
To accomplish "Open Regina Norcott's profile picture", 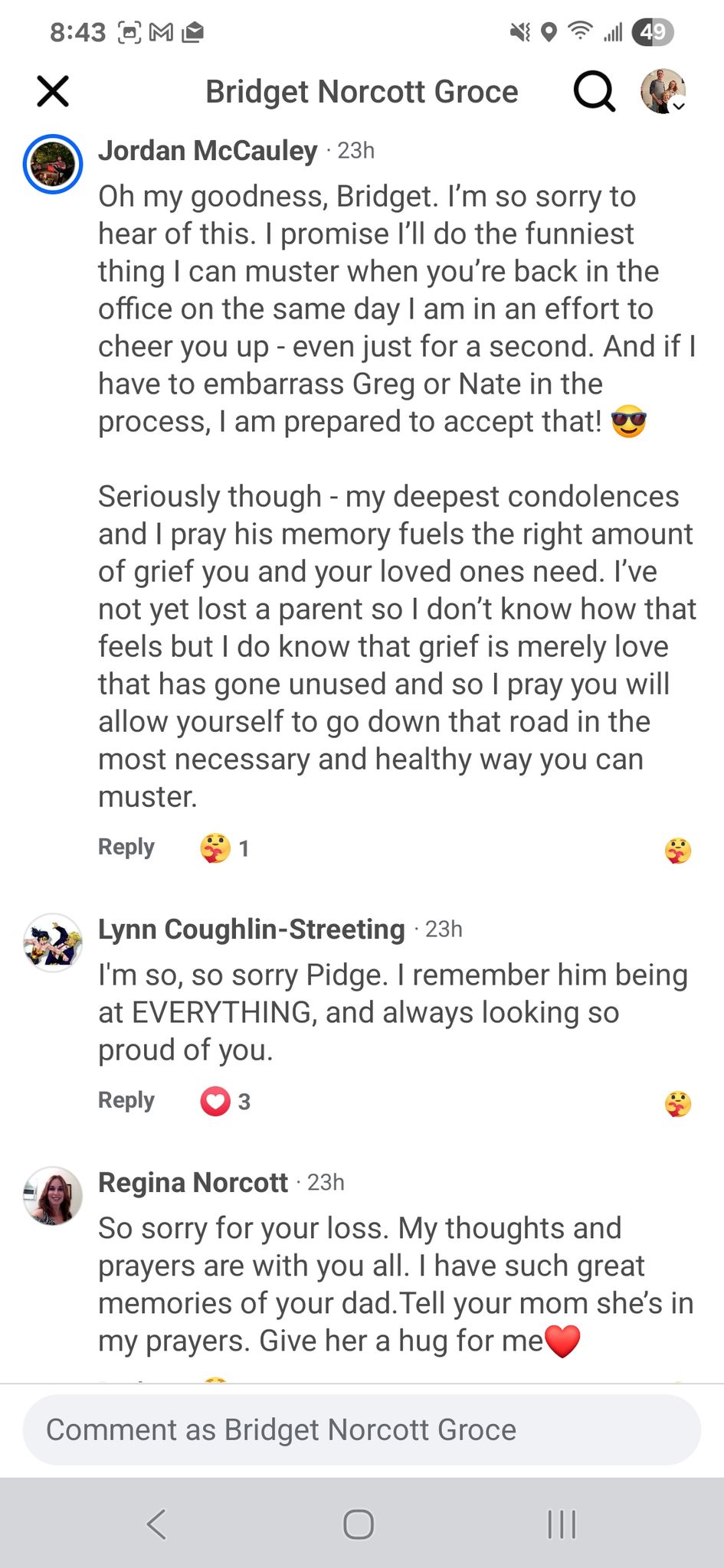I will [53, 1196].
